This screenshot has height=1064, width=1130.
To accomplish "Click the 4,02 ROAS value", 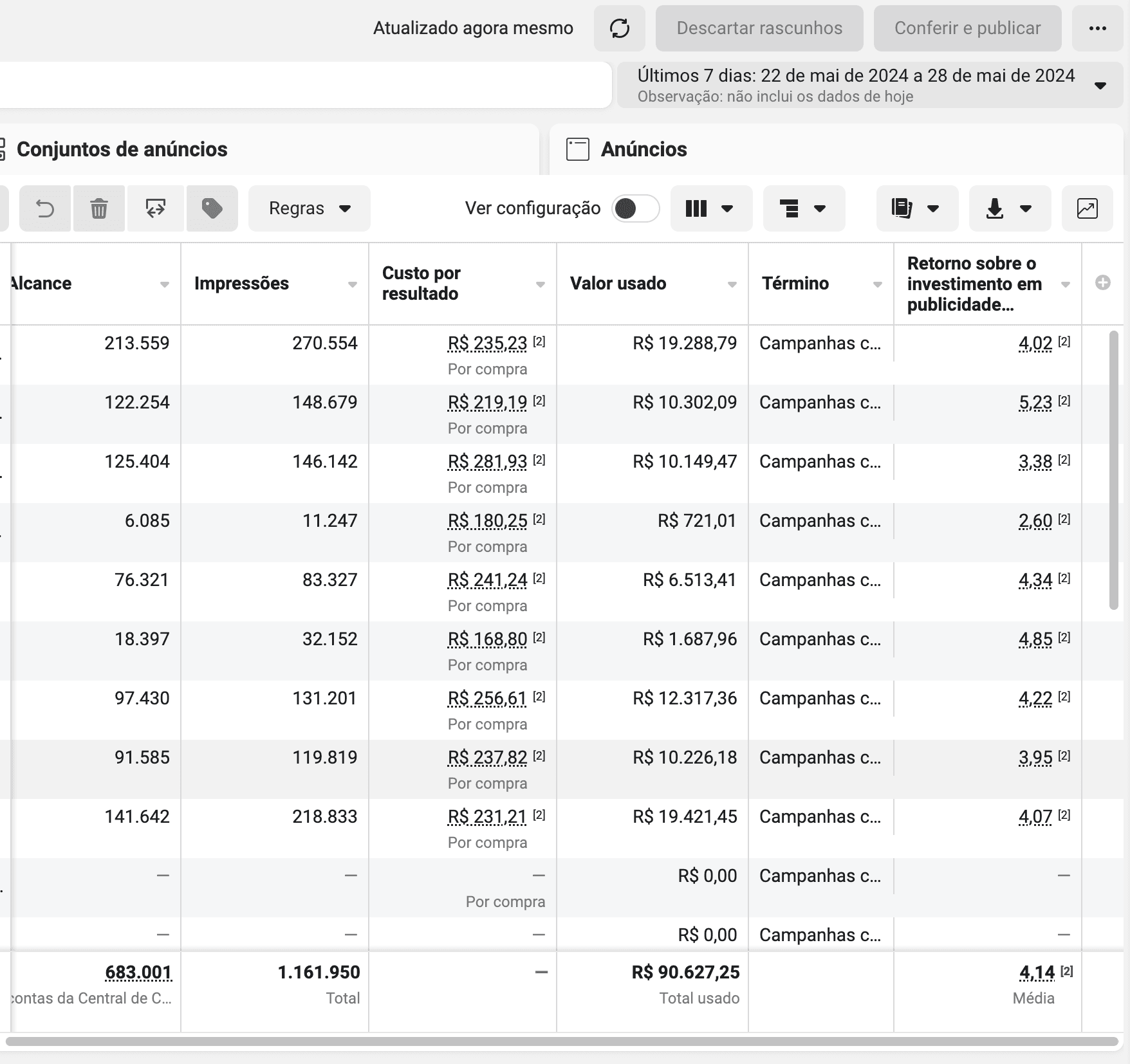I will tap(1035, 344).
